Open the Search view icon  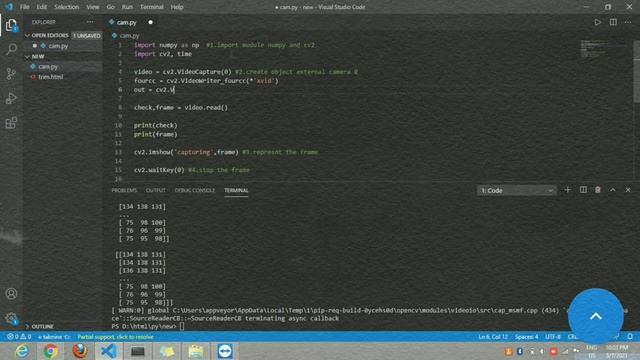11,49
